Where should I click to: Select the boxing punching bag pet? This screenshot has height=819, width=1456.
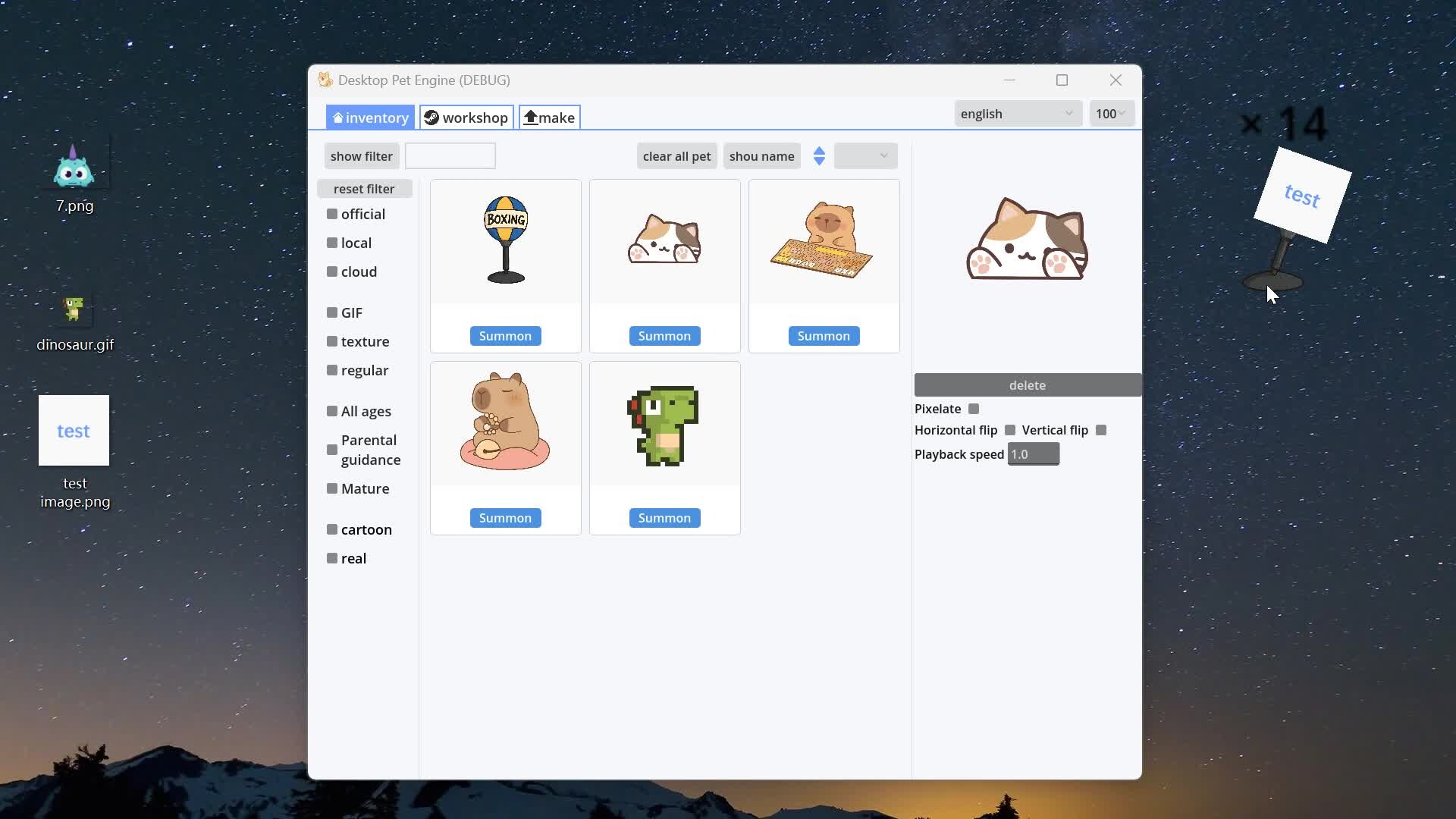(505, 241)
